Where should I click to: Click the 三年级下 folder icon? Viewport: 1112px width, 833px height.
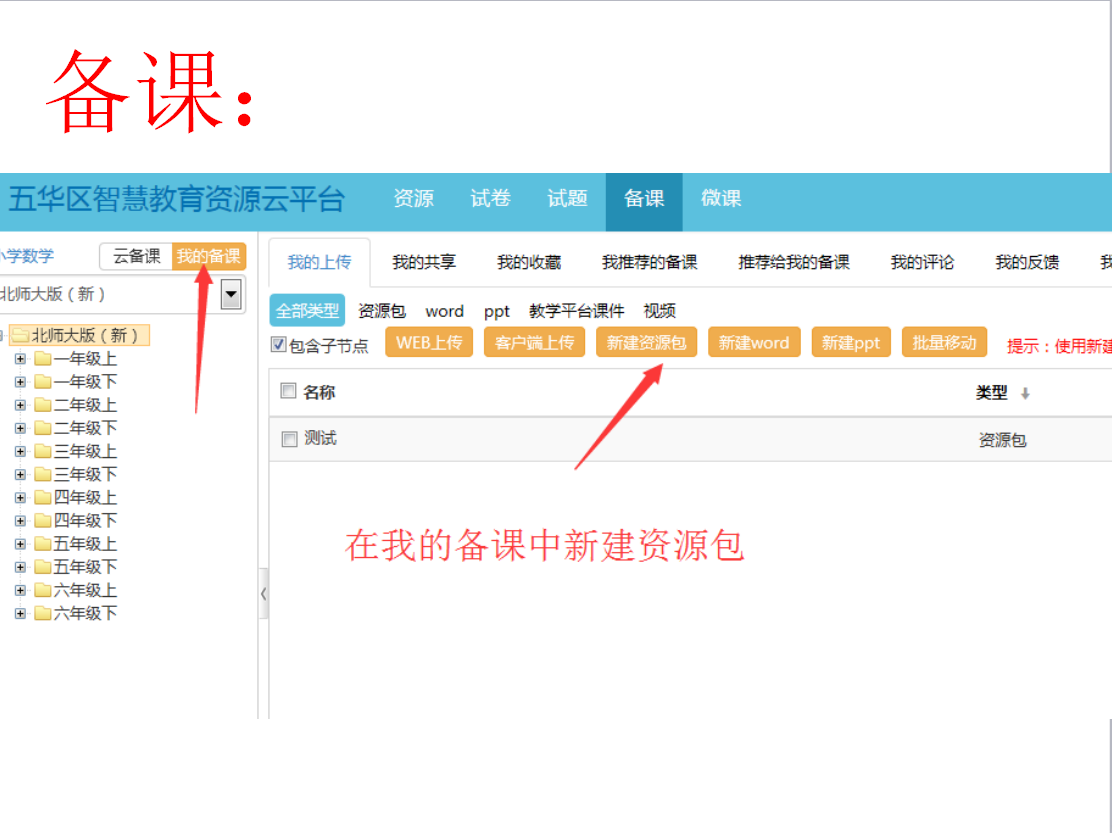pyautogui.click(x=43, y=474)
